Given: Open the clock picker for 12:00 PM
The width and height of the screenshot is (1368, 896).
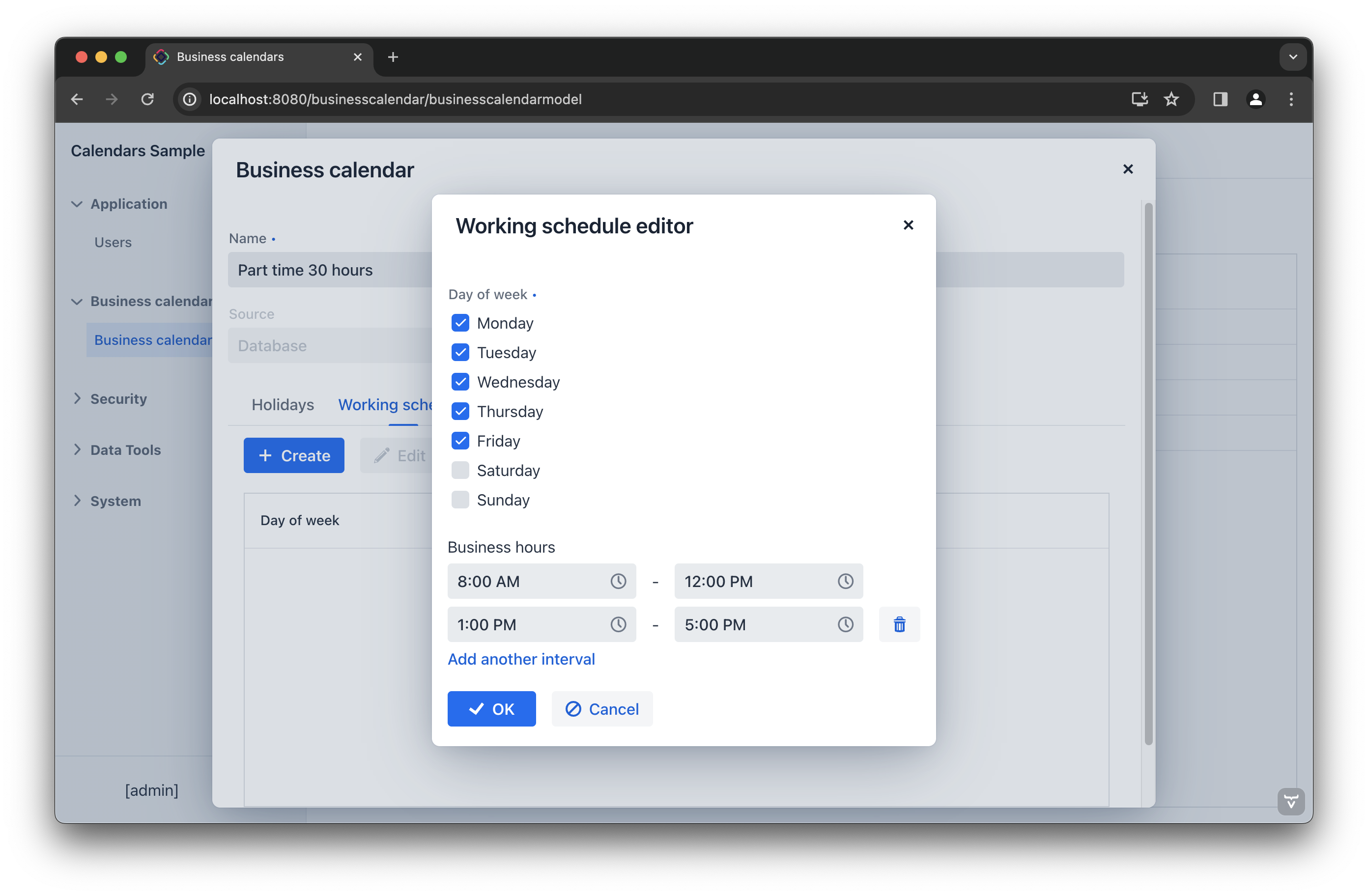Looking at the screenshot, I should click(845, 581).
